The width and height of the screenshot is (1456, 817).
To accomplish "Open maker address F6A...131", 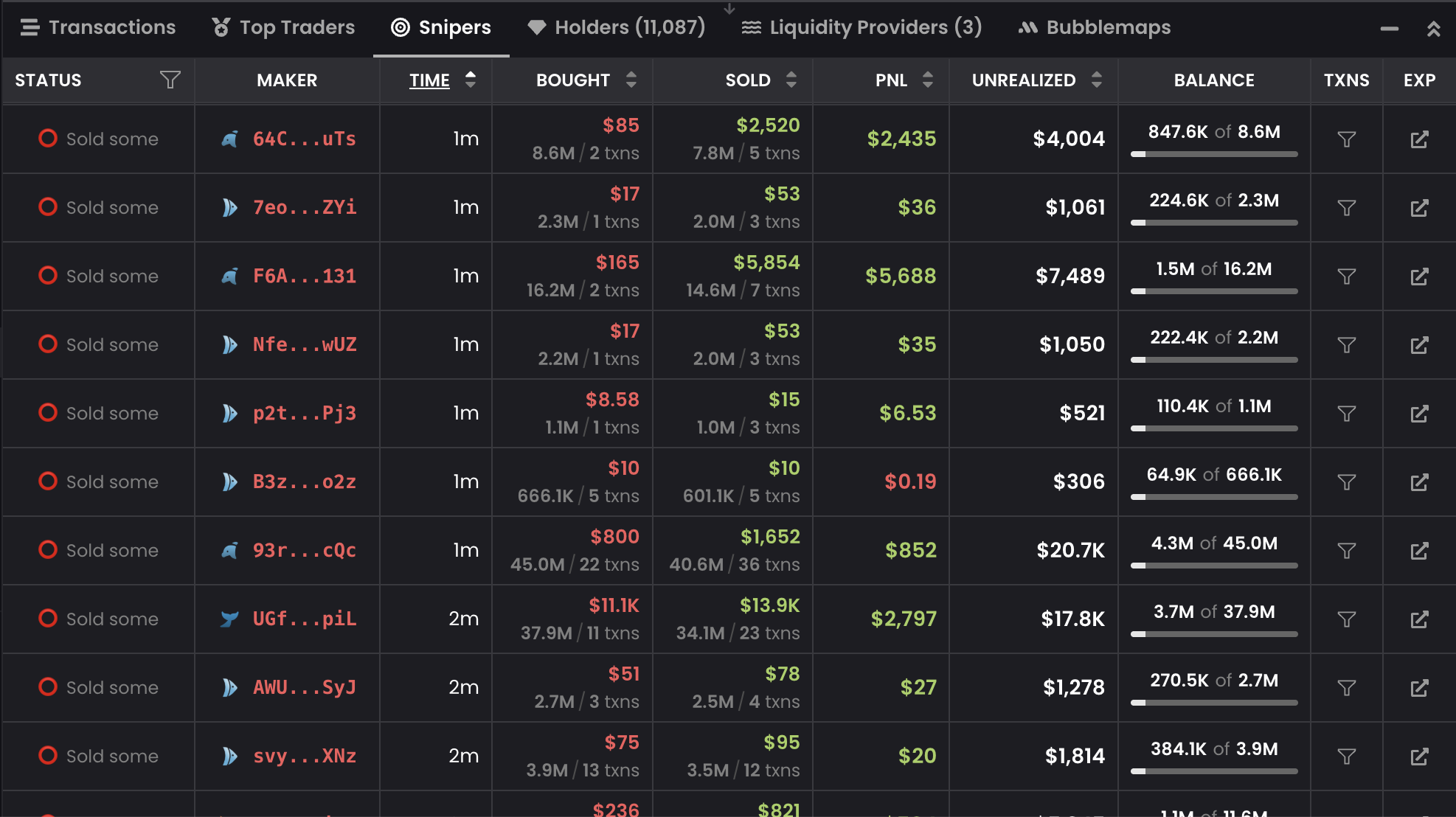I will [305, 276].
